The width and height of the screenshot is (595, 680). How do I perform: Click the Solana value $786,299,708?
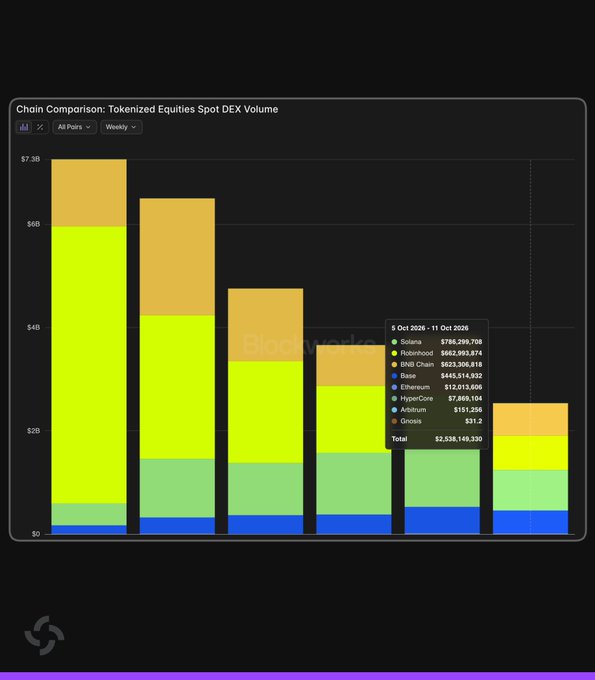(x=461, y=342)
